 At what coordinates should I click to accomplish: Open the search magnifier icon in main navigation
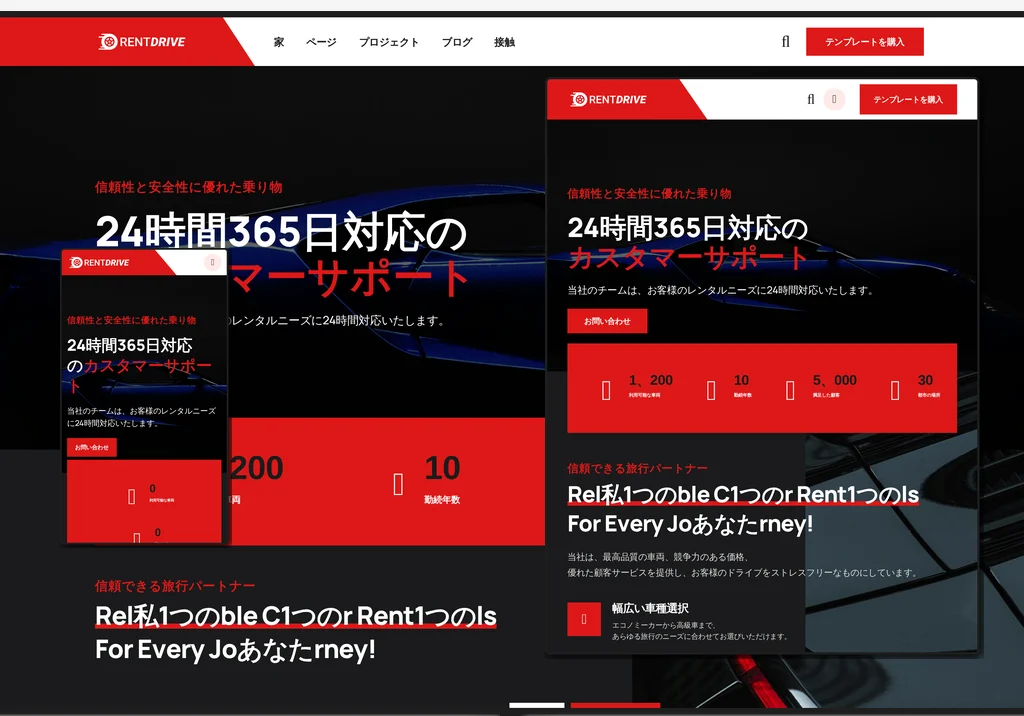[785, 41]
